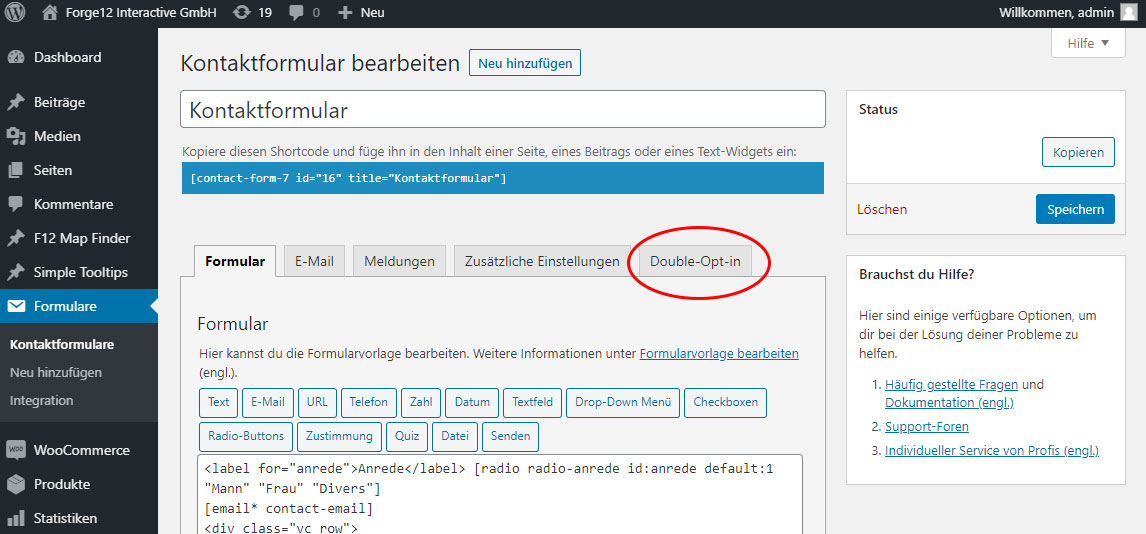Click the Beiträge pin icon
Image resolution: width=1146 pixels, height=534 pixels.
(15, 102)
